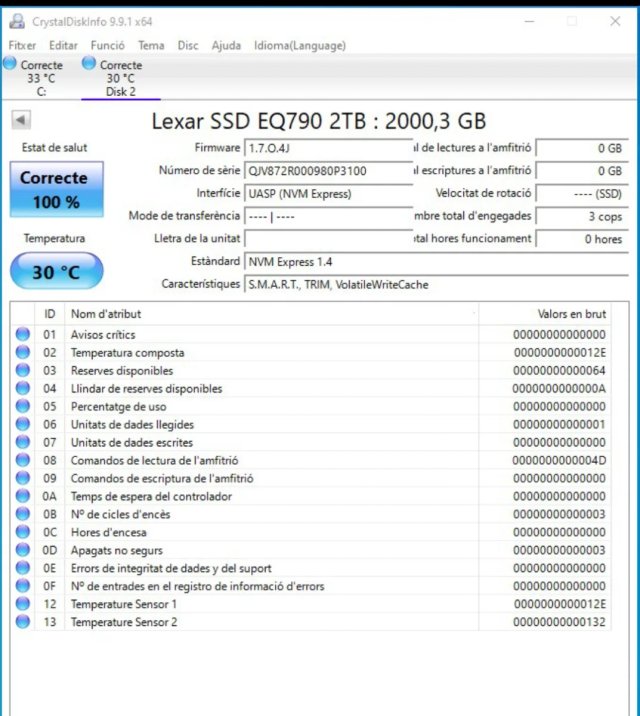The height and width of the screenshot is (716, 640).
Task: Click the 0 hores power-on hours field
Action: coord(582,239)
